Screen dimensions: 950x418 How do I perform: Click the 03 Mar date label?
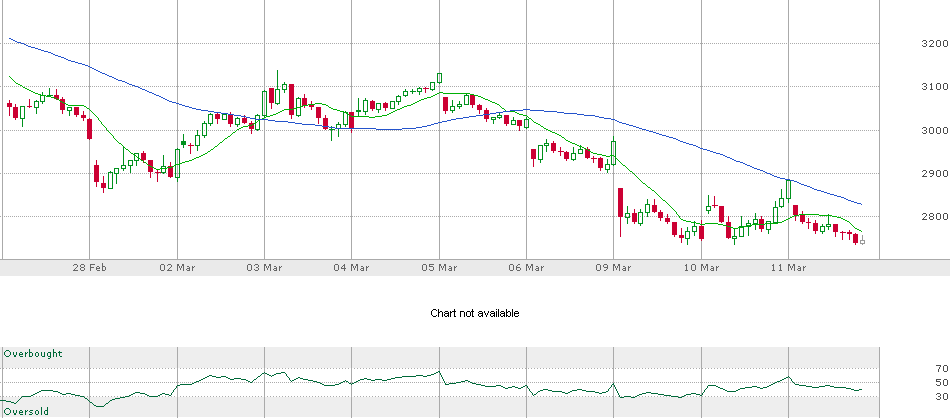coord(265,268)
